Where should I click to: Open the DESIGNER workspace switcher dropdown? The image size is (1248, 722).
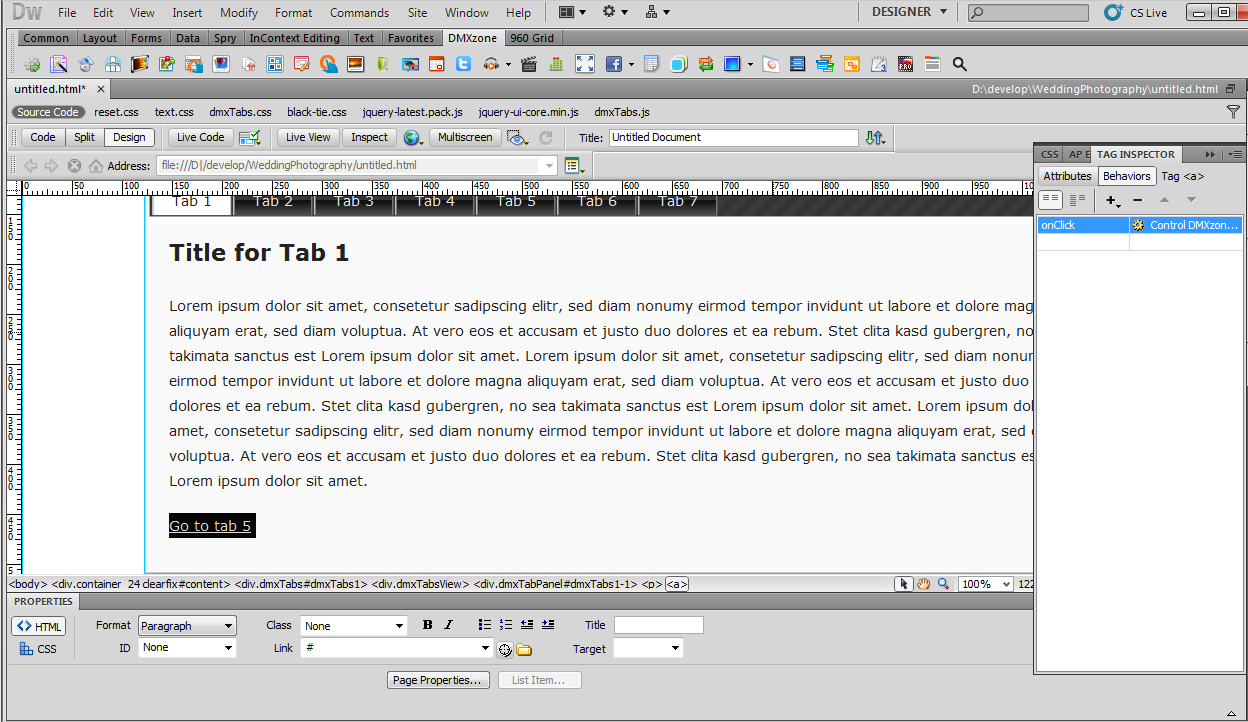coord(909,12)
